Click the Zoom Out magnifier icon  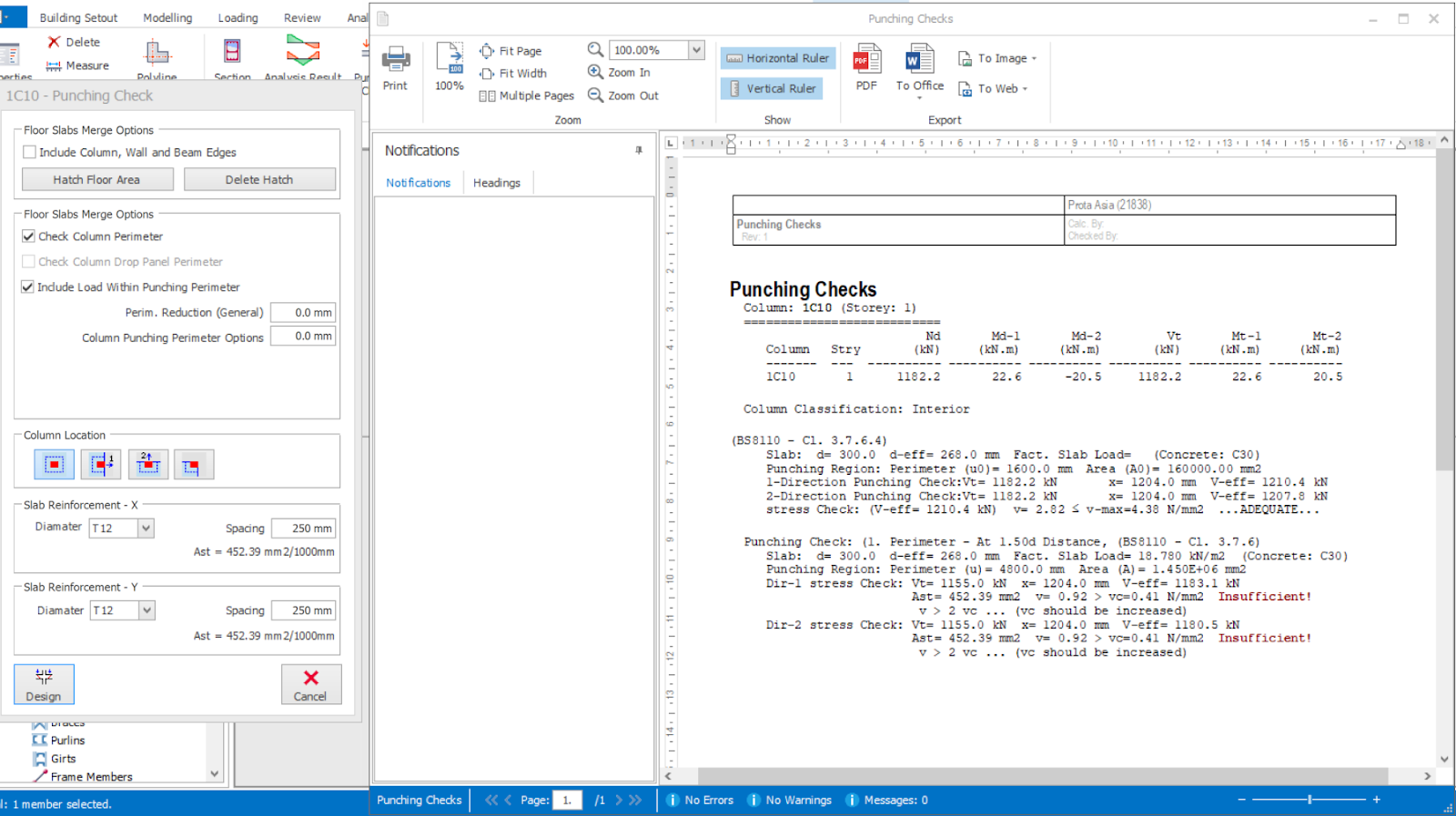(x=595, y=96)
